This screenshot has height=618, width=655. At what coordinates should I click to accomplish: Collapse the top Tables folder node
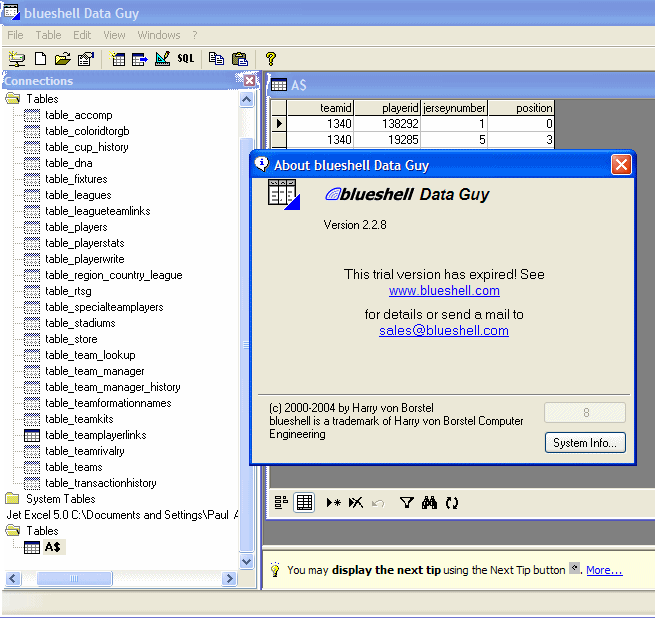pos(13,99)
